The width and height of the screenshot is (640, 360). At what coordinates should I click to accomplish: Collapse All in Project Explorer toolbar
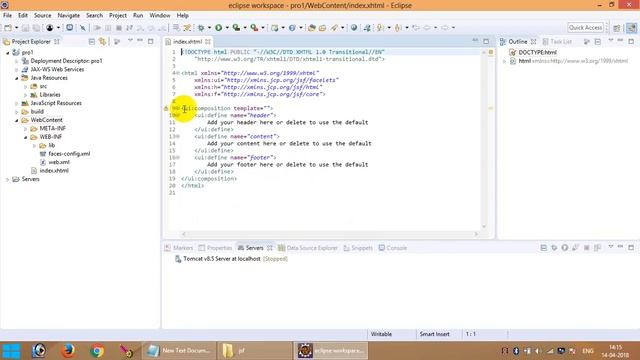pos(91,42)
